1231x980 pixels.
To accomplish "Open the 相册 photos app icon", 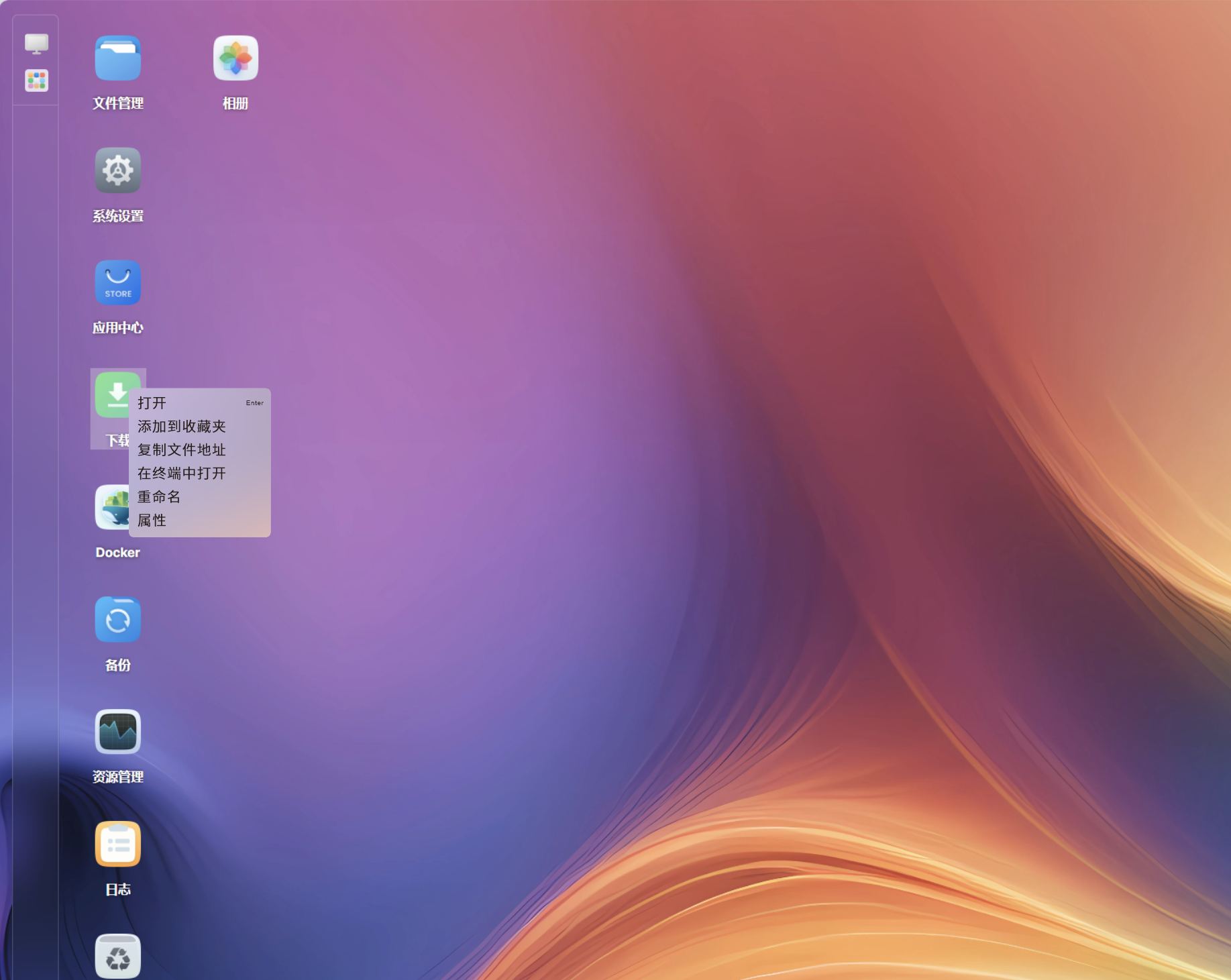I will tap(235, 59).
